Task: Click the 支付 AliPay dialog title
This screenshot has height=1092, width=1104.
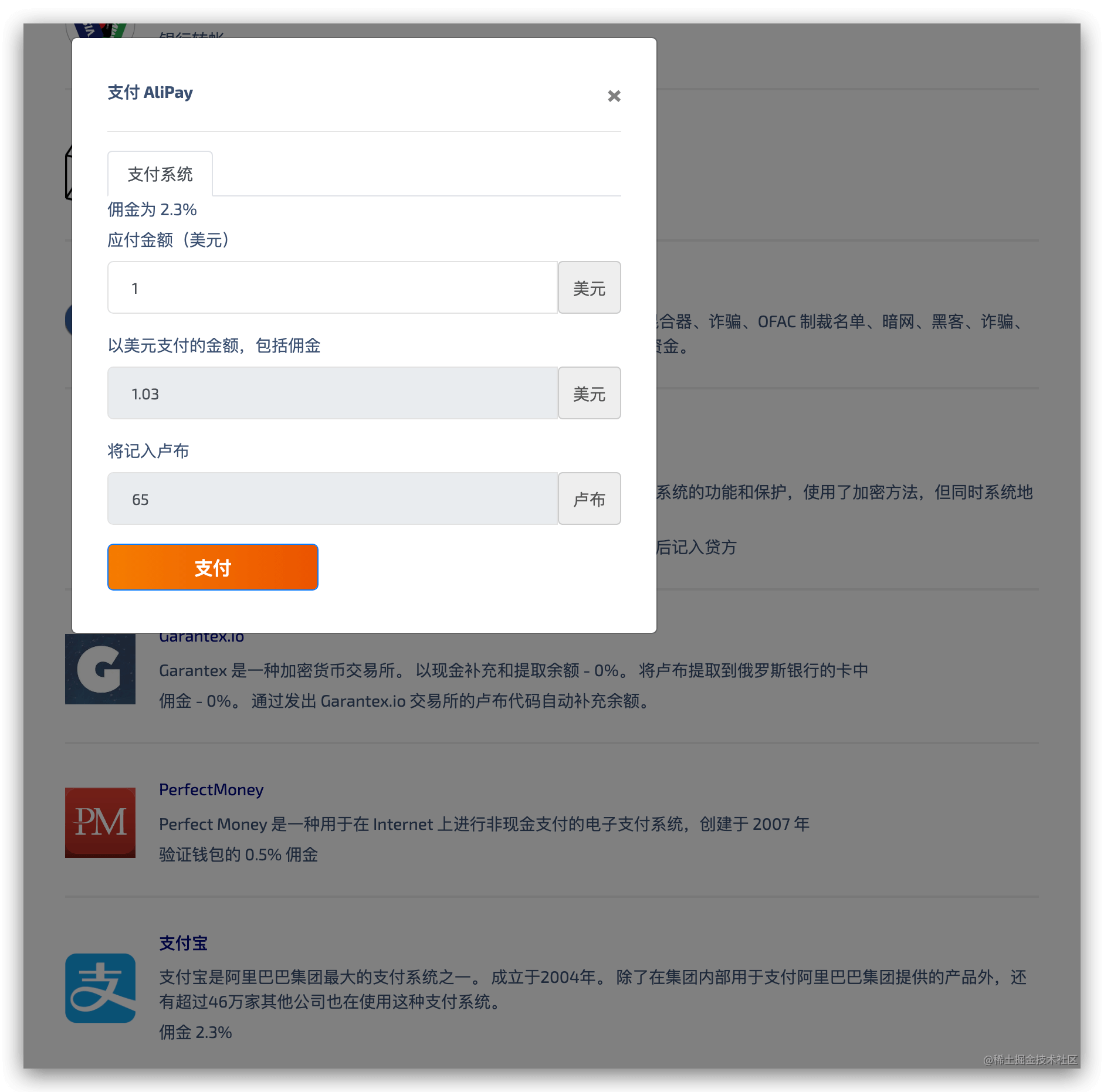Action: 150,92
